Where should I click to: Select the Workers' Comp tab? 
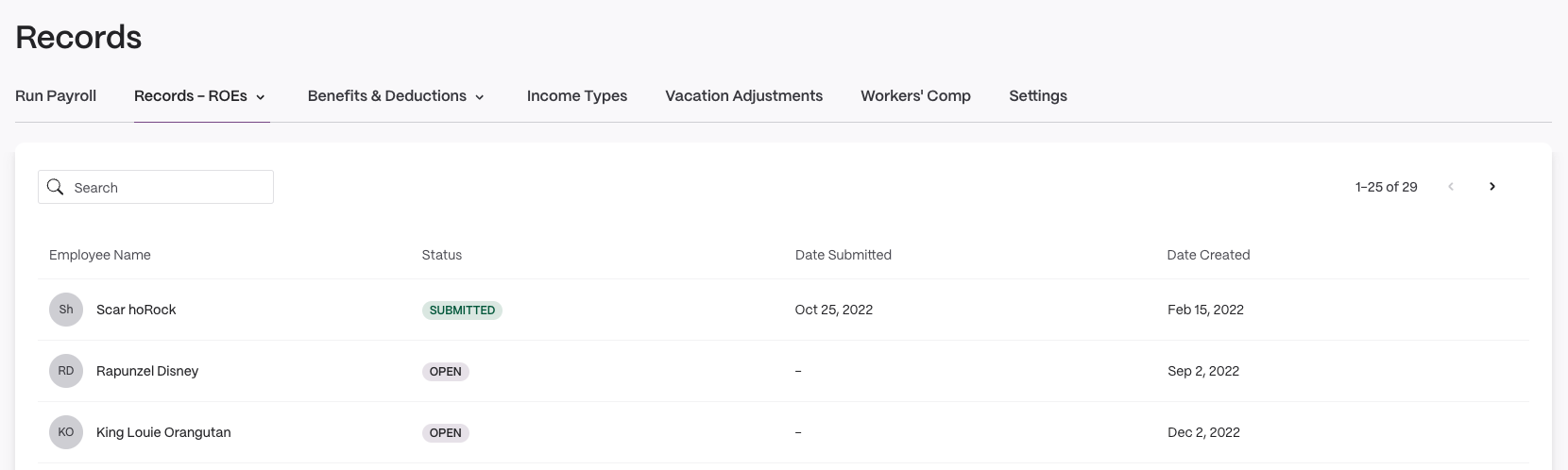(x=915, y=96)
